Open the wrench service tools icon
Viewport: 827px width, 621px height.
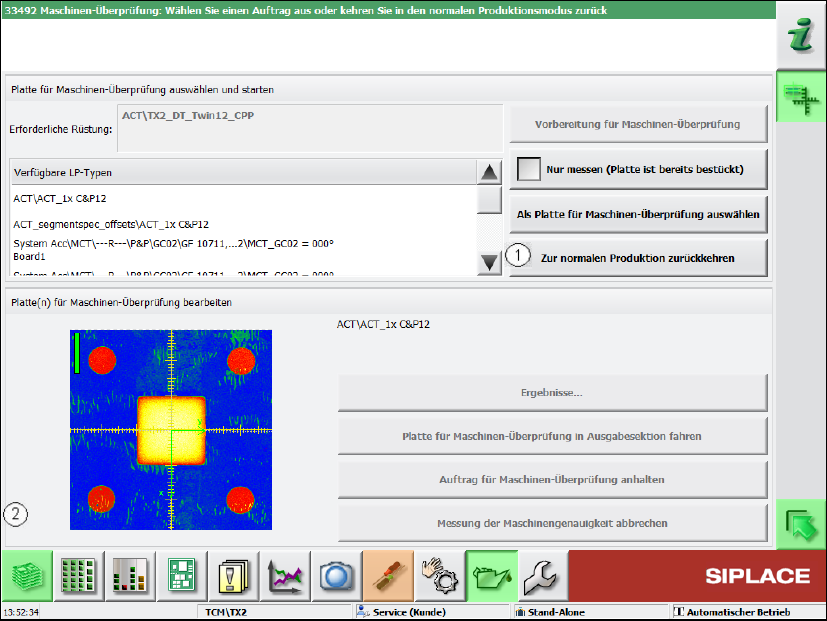pyautogui.click(x=542, y=576)
